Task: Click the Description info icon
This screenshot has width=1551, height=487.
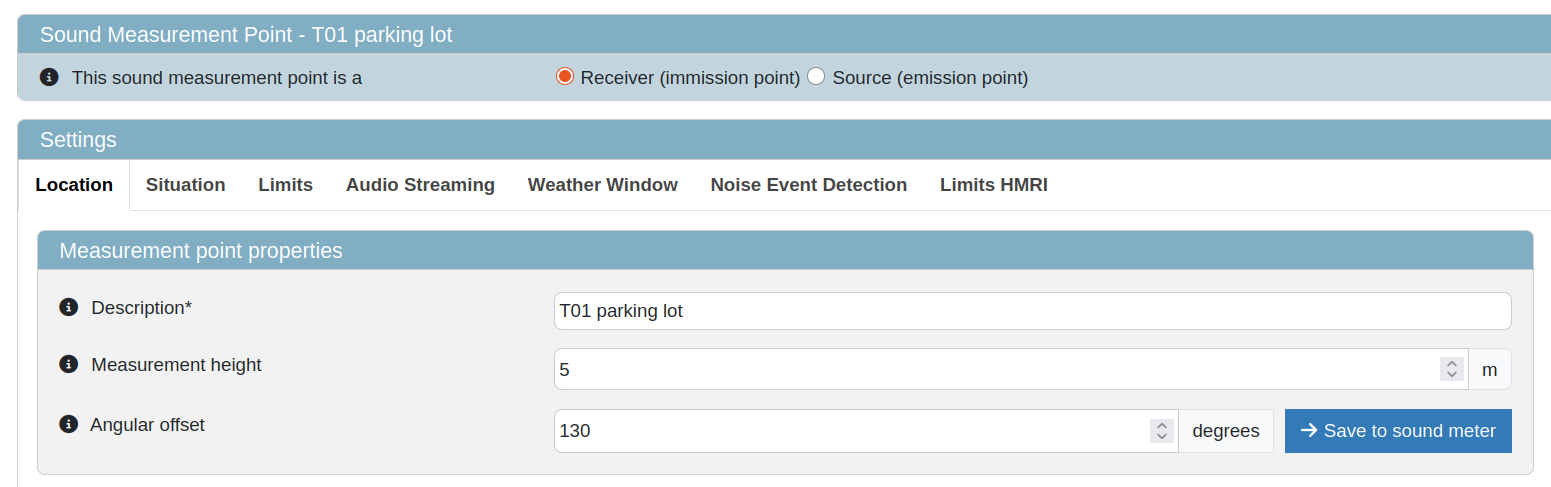Action: click(68, 308)
